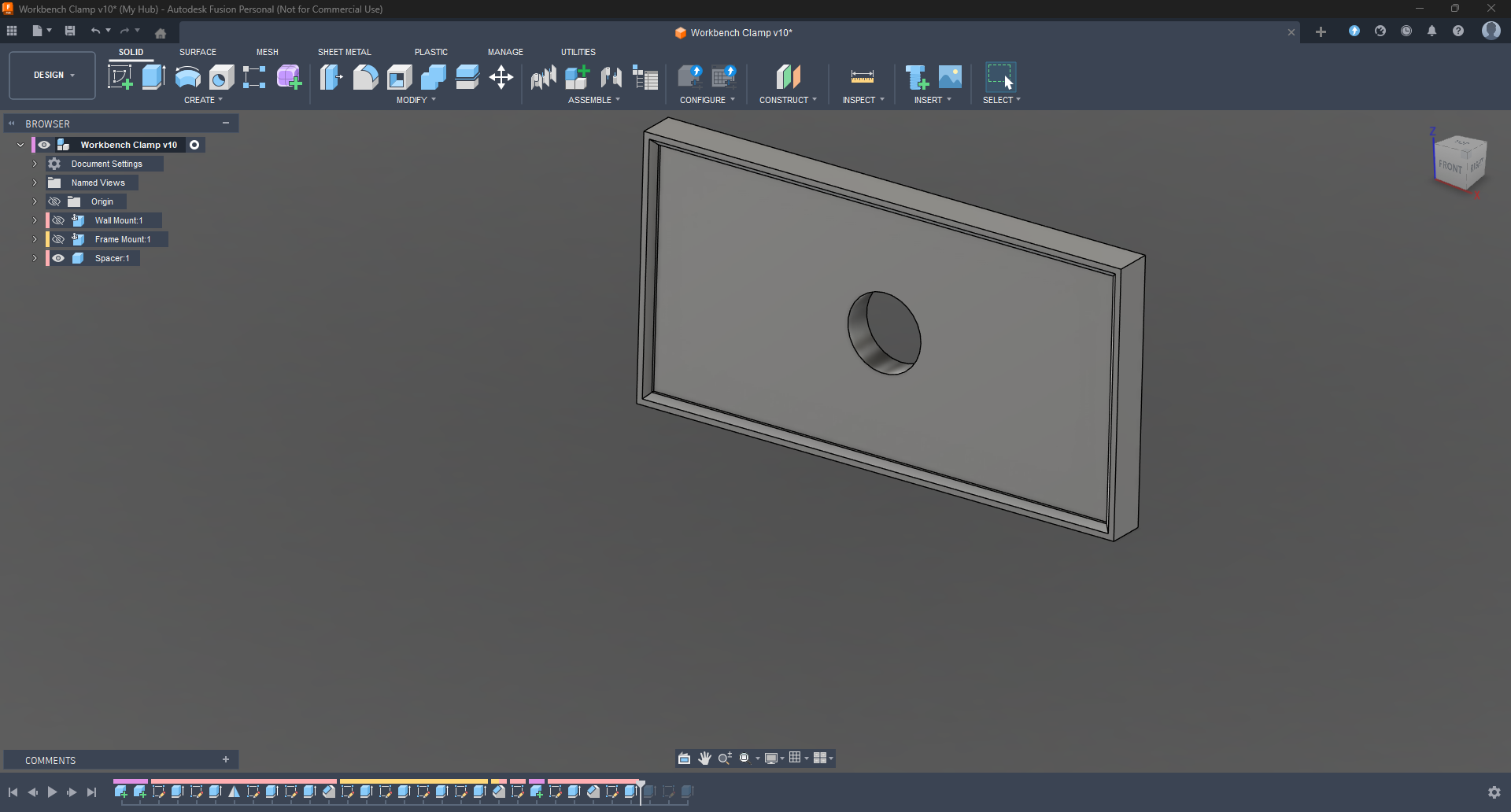Click the first timeline feature marker

(x=121, y=792)
